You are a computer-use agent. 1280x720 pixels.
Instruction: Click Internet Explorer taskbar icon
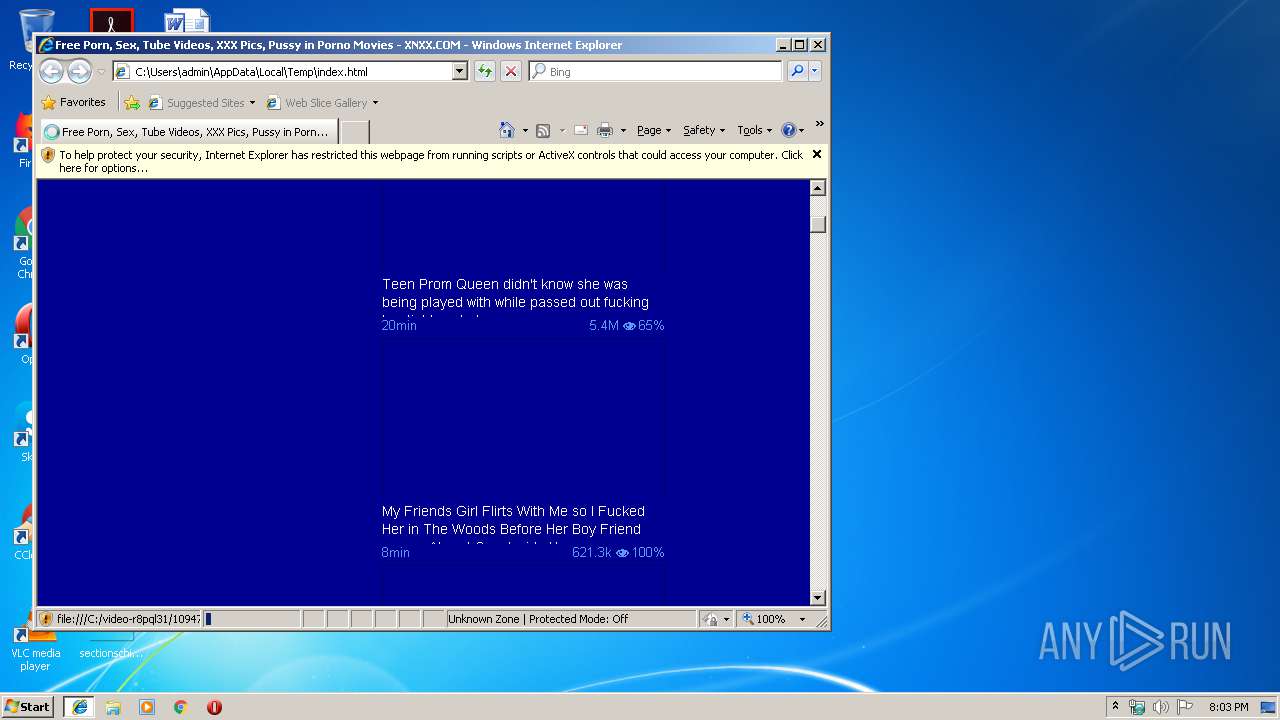[80, 706]
